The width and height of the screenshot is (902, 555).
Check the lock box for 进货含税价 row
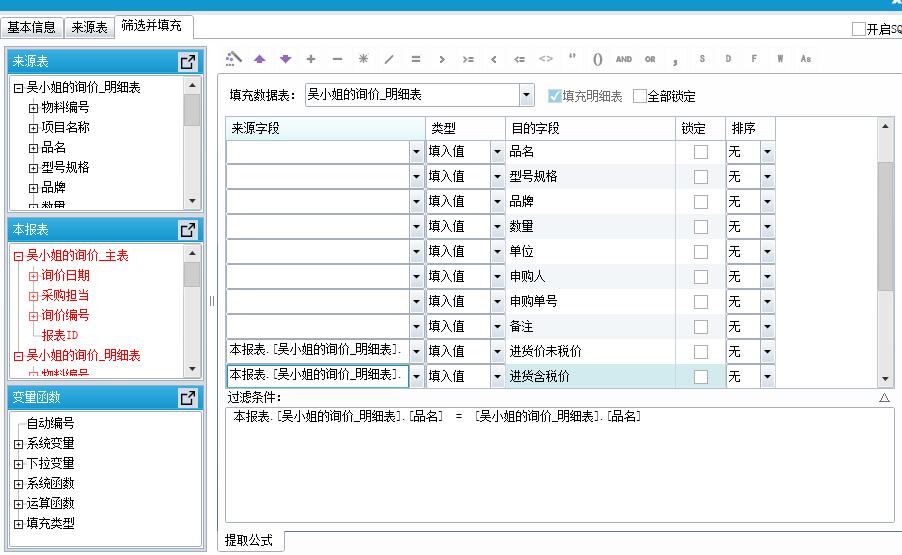tap(701, 377)
